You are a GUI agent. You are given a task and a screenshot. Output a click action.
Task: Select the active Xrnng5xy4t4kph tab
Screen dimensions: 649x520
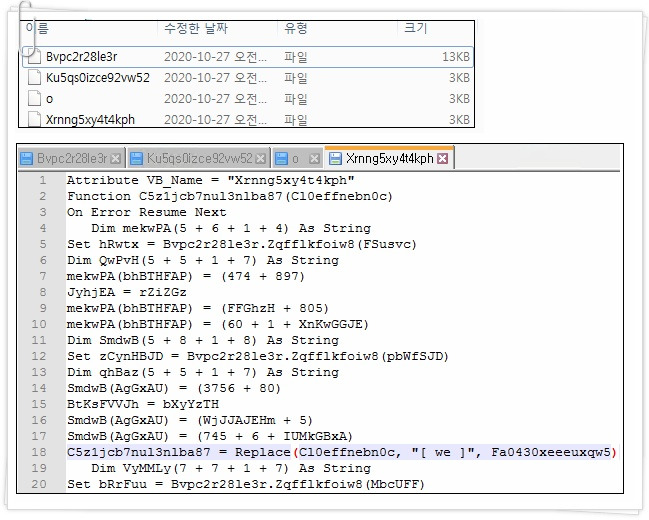(x=389, y=158)
